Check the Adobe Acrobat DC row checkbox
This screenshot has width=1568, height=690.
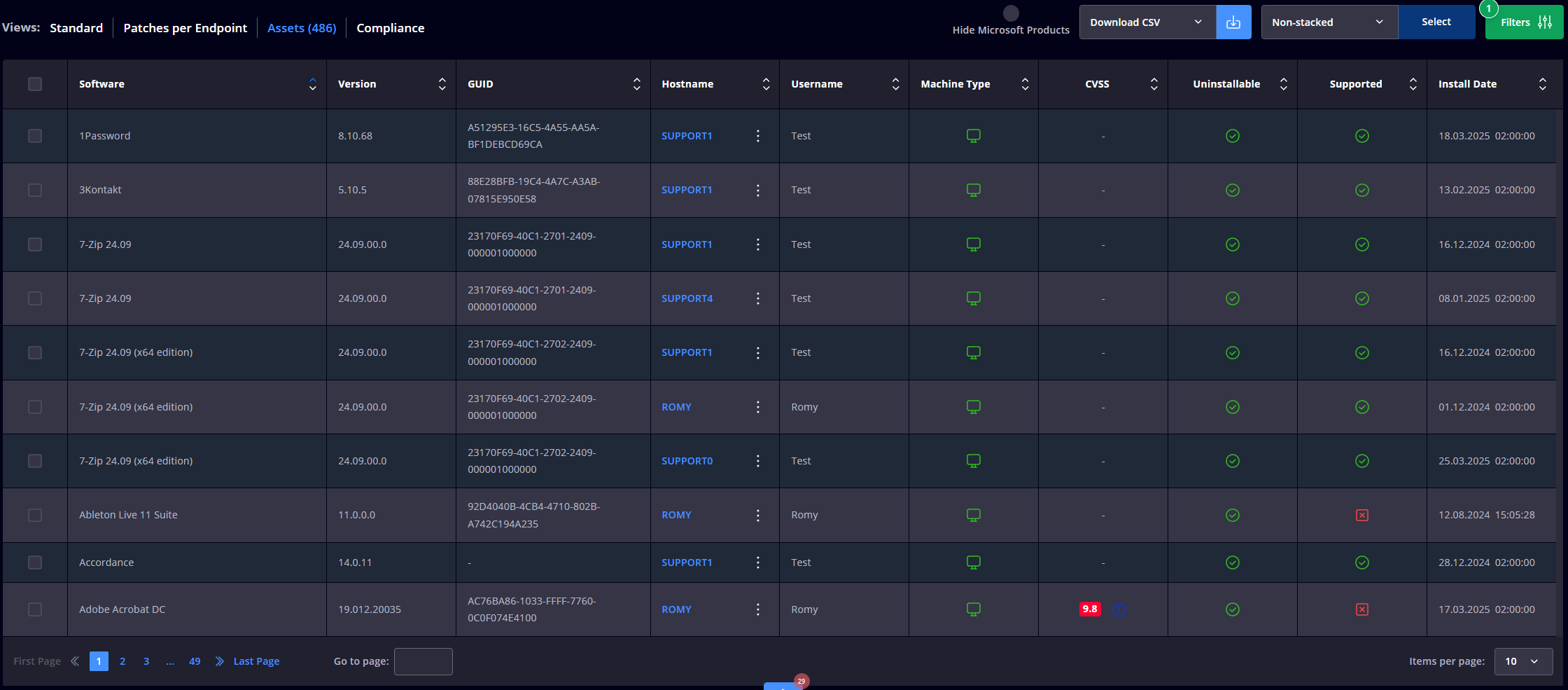pos(35,609)
